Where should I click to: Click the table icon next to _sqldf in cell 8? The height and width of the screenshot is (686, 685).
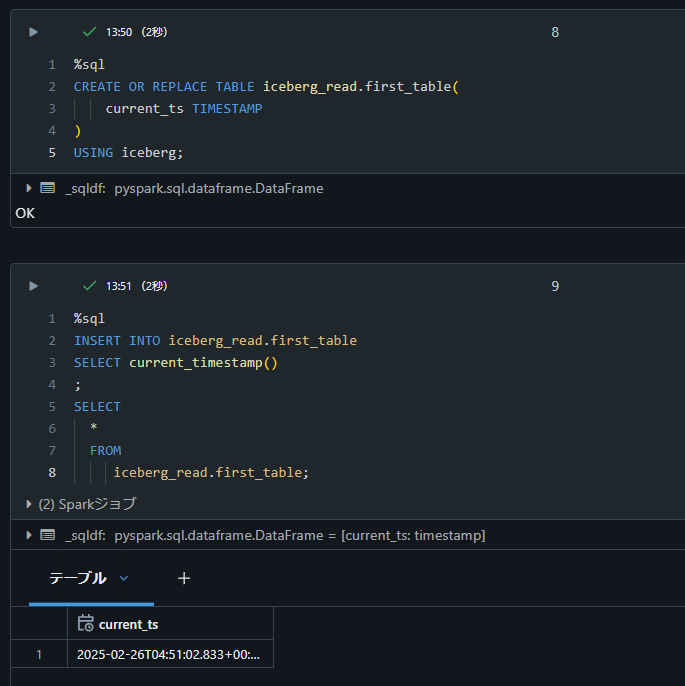click(48, 188)
